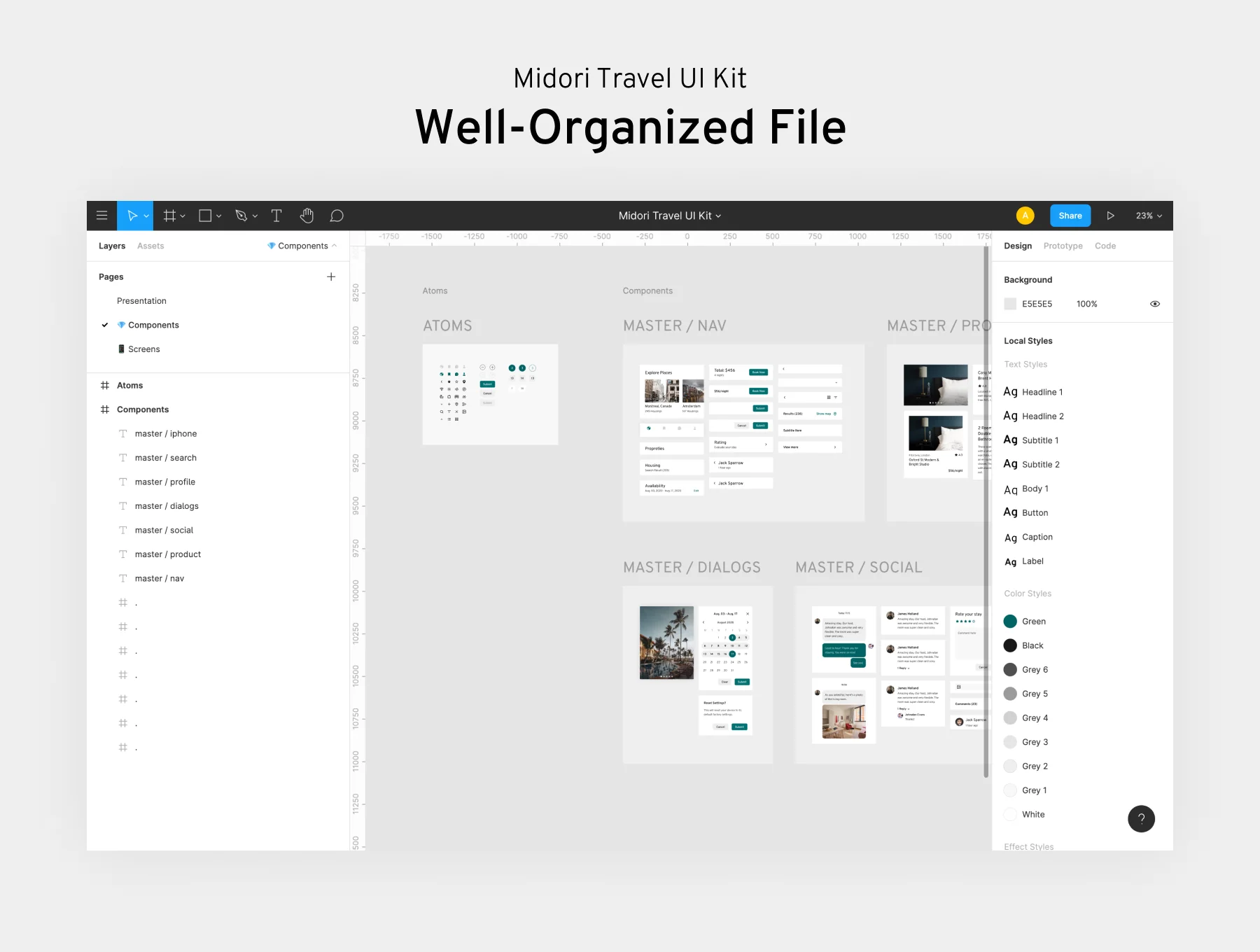
Task: Select the Caption text style
Action: point(1028,537)
